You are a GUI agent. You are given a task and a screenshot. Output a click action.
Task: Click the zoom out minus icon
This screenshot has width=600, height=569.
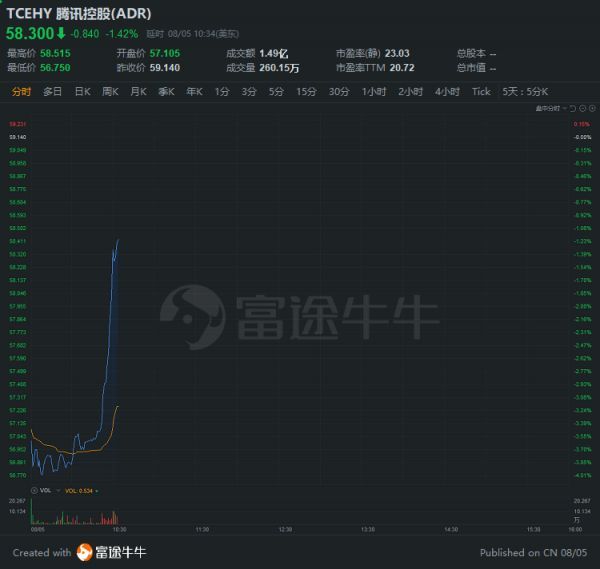(583, 109)
